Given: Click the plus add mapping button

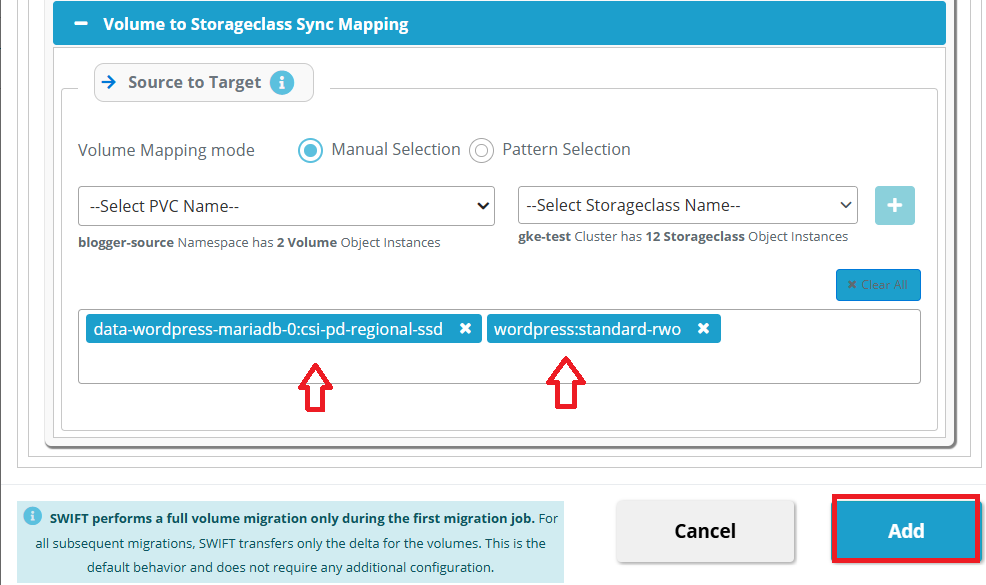Looking at the screenshot, I should pos(894,205).
